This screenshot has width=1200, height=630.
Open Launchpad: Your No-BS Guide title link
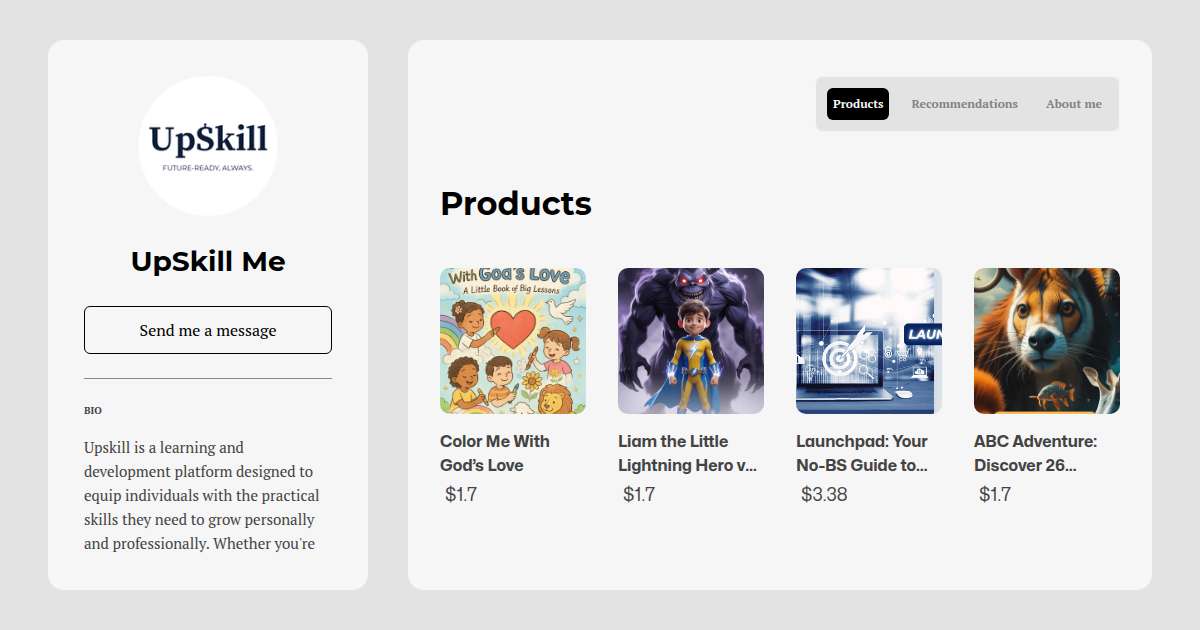click(862, 453)
